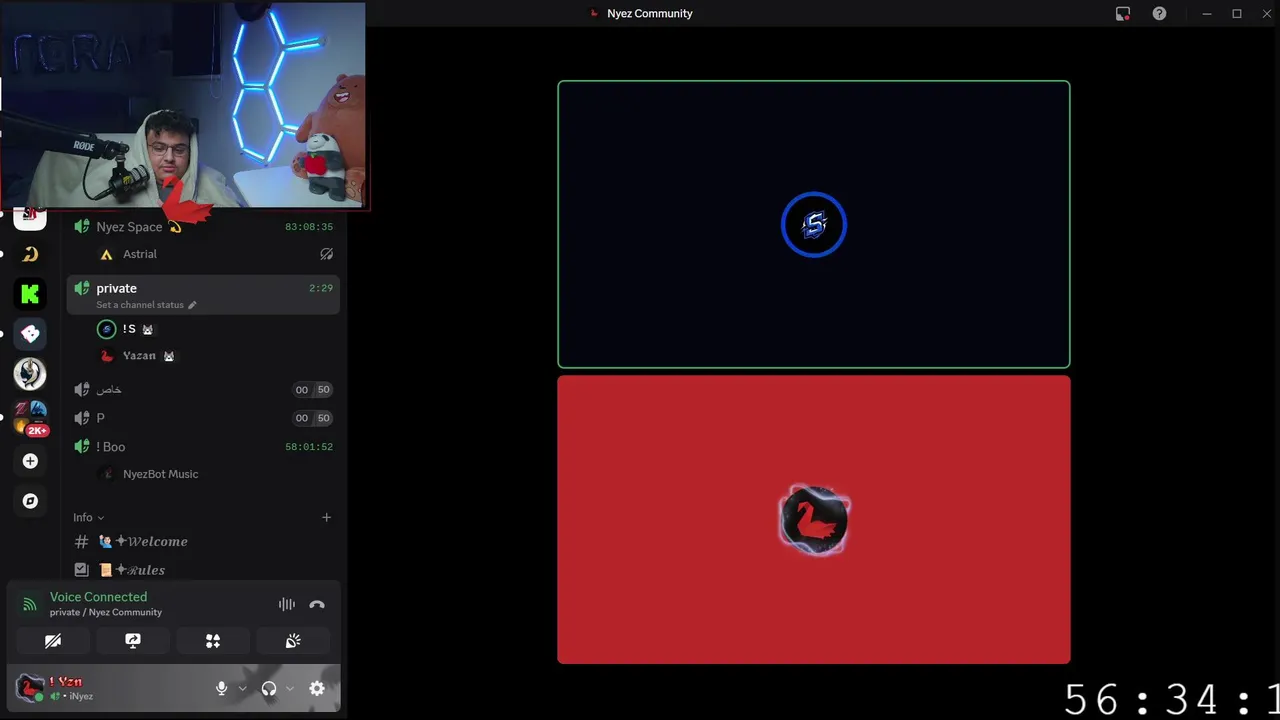Disconnect from voice call
The image size is (1280, 720).
pos(317,604)
